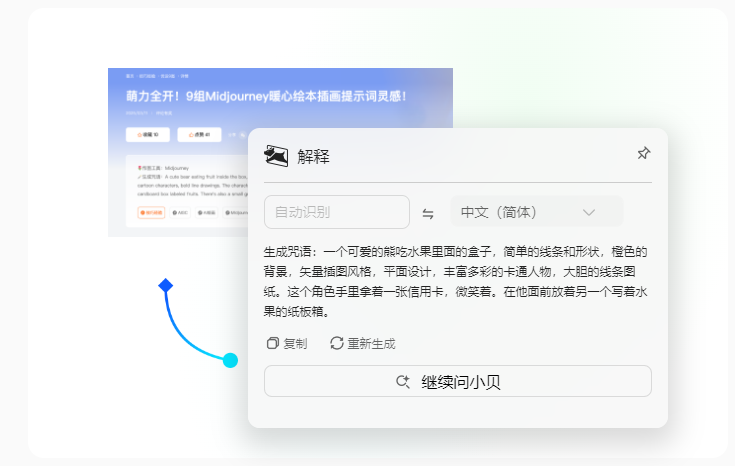This screenshot has height=466, width=735.
Task: Click the 重新生成 regenerate text
Action: 371,343
